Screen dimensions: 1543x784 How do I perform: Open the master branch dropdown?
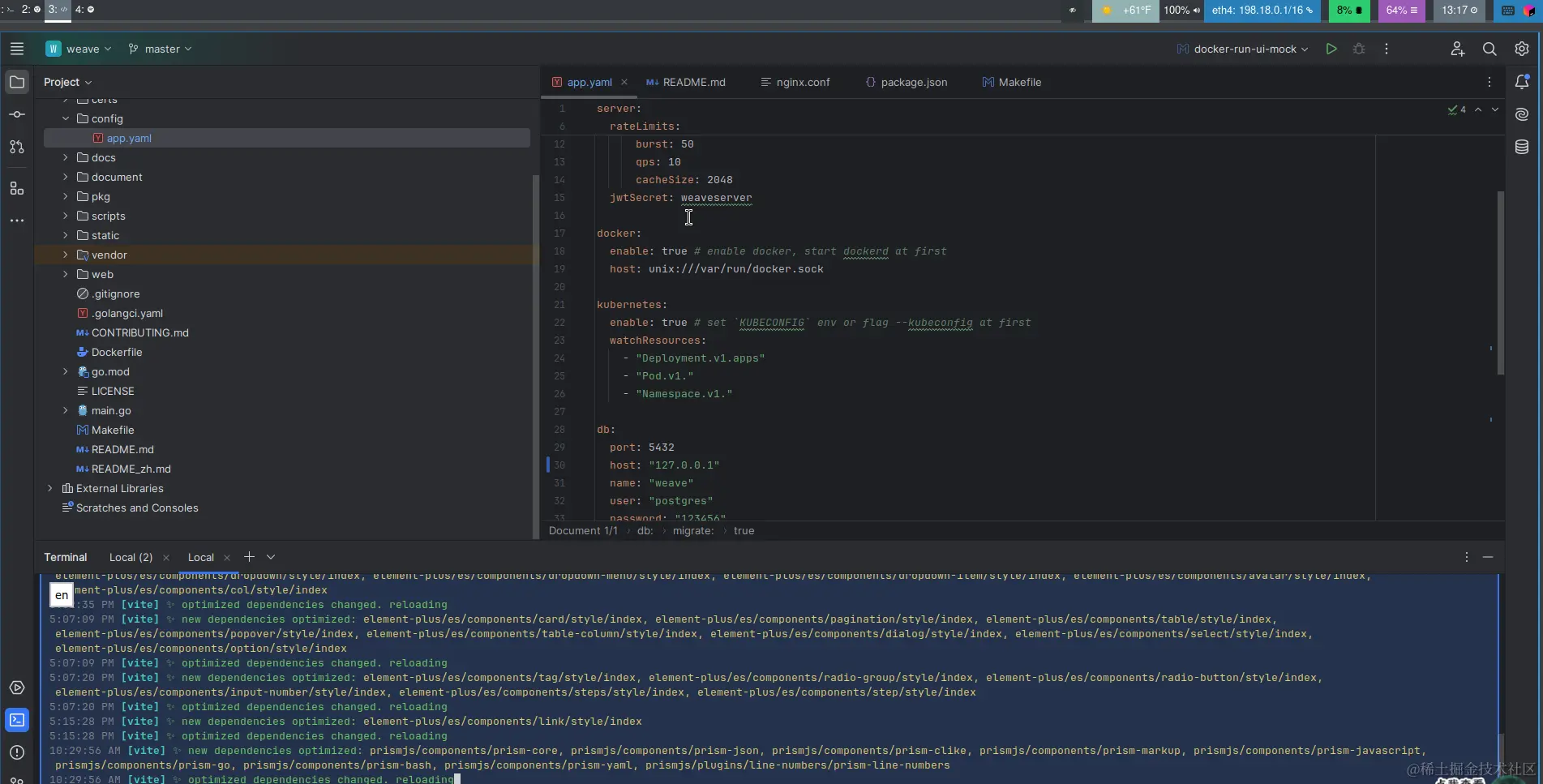(x=161, y=49)
